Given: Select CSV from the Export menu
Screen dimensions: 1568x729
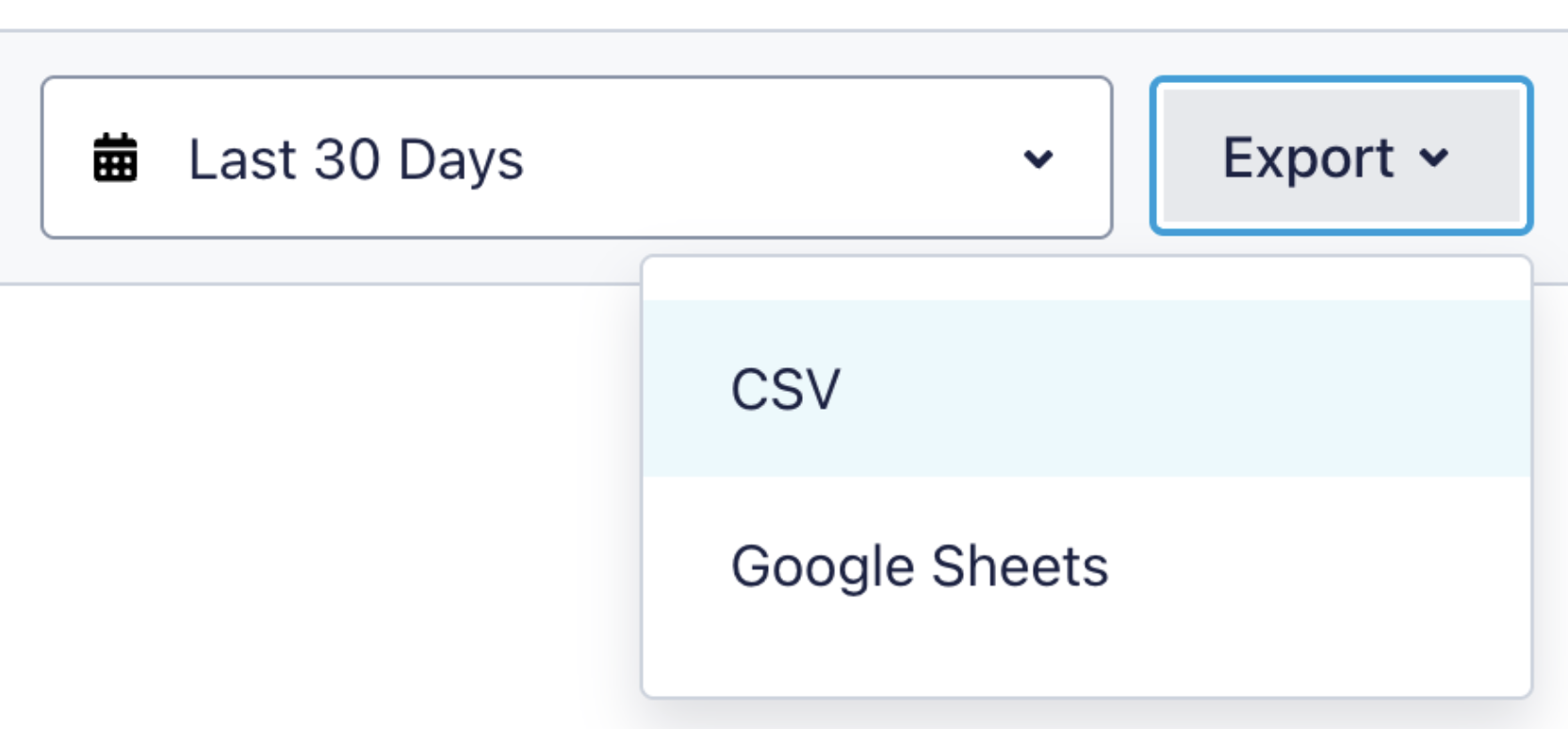Looking at the screenshot, I should (x=786, y=389).
